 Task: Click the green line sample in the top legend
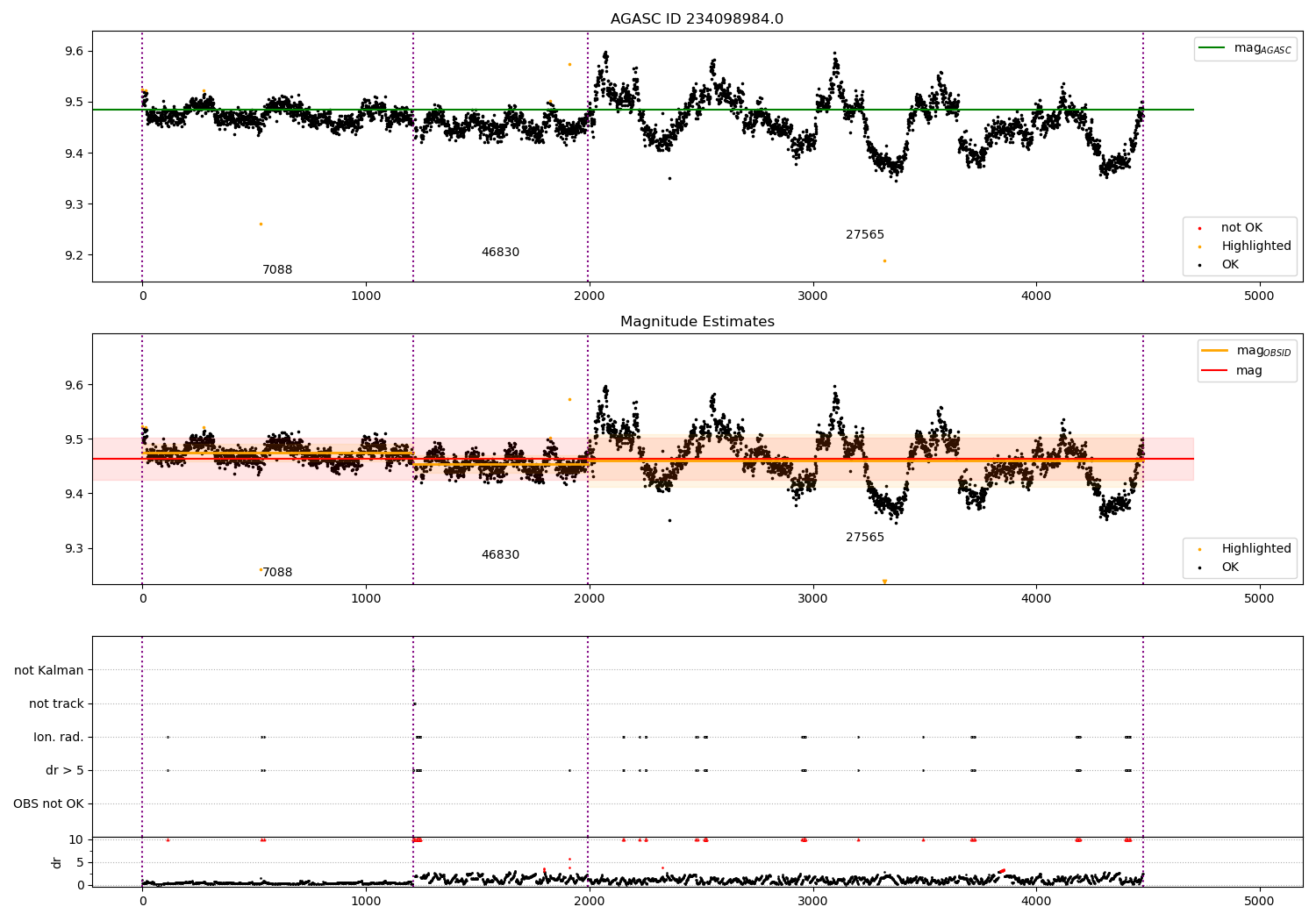tap(1212, 48)
